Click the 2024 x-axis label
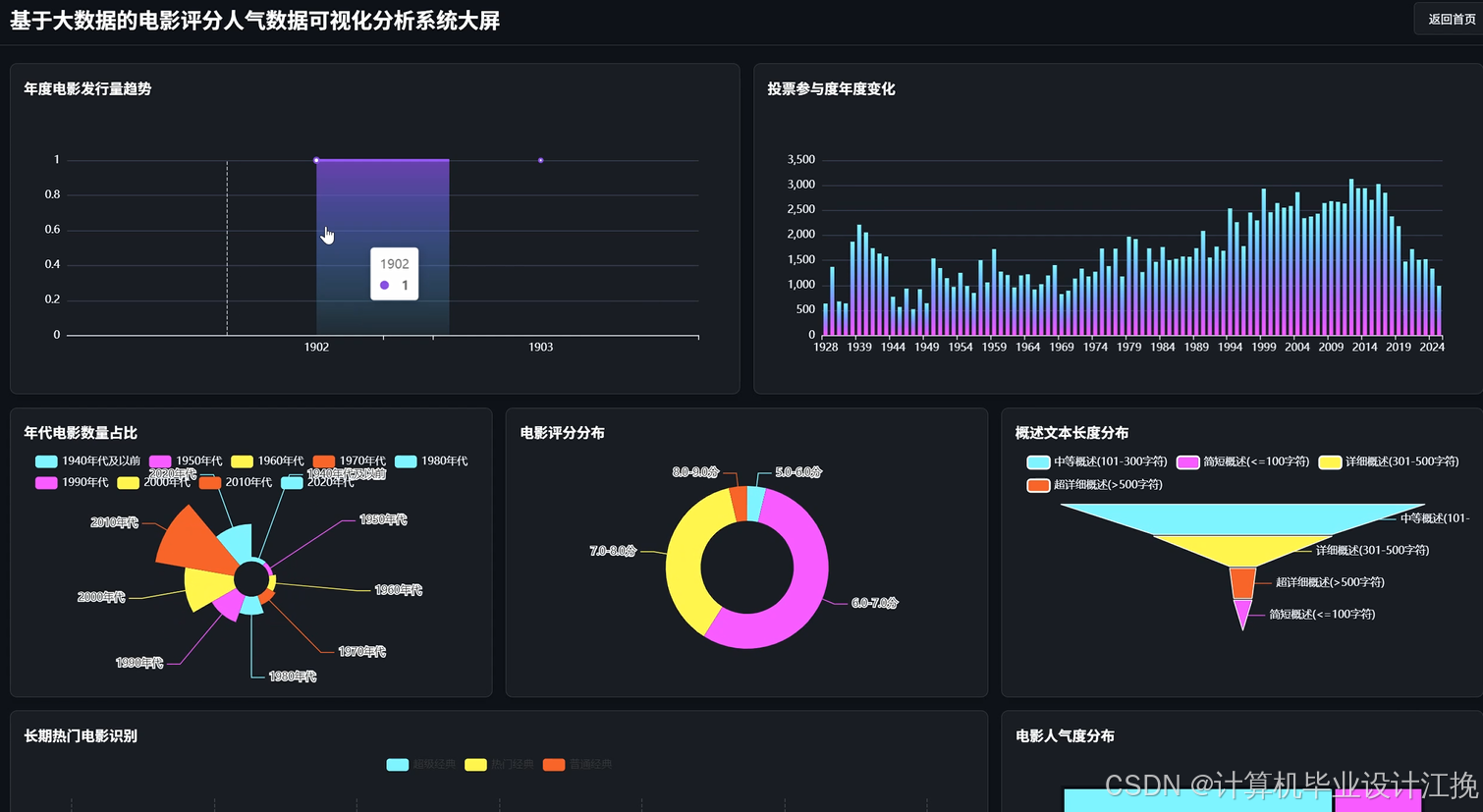 click(x=1432, y=347)
